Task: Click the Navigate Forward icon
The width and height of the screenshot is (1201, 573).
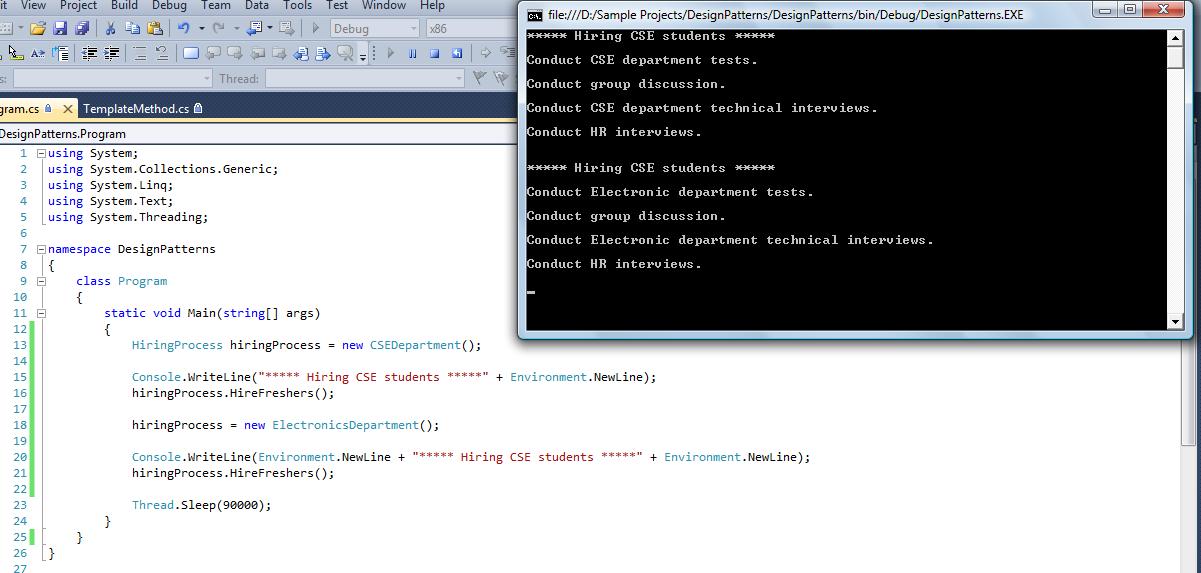Action: (286, 29)
